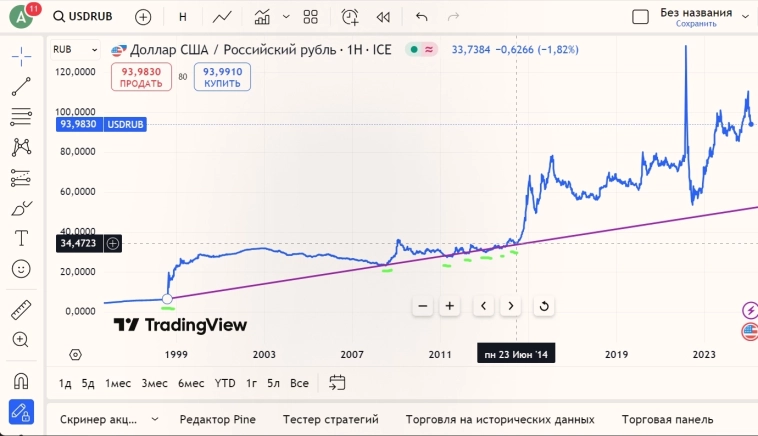Select the trend line drawing tool
The width and height of the screenshot is (758, 436).
click(21, 87)
